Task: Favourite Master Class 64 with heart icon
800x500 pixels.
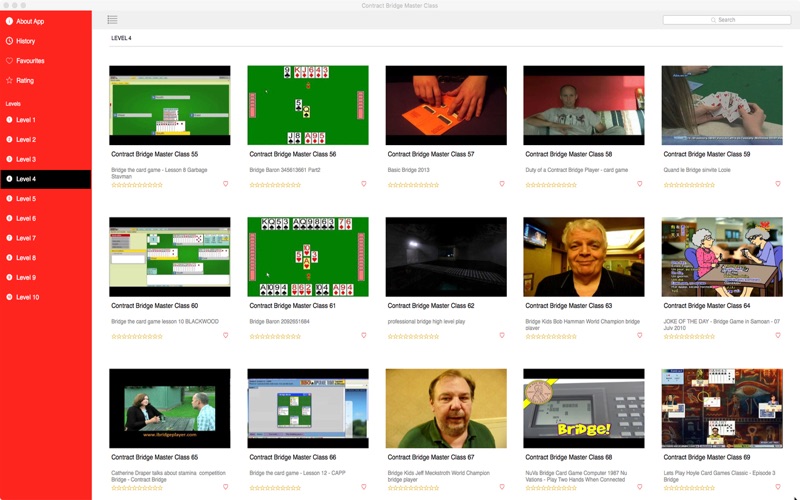Action: pyautogui.click(x=778, y=335)
